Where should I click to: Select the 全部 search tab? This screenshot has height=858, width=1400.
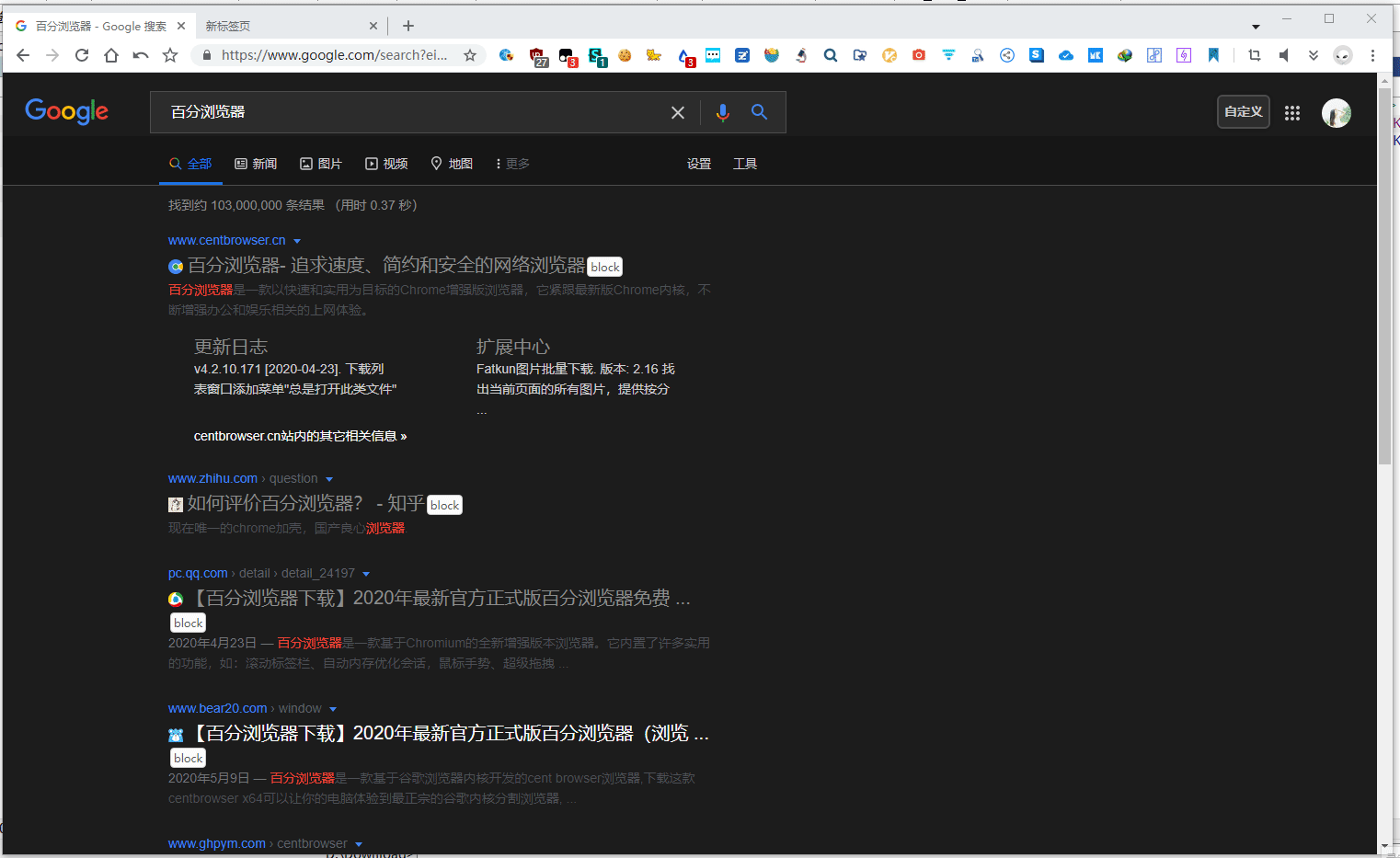click(x=190, y=164)
